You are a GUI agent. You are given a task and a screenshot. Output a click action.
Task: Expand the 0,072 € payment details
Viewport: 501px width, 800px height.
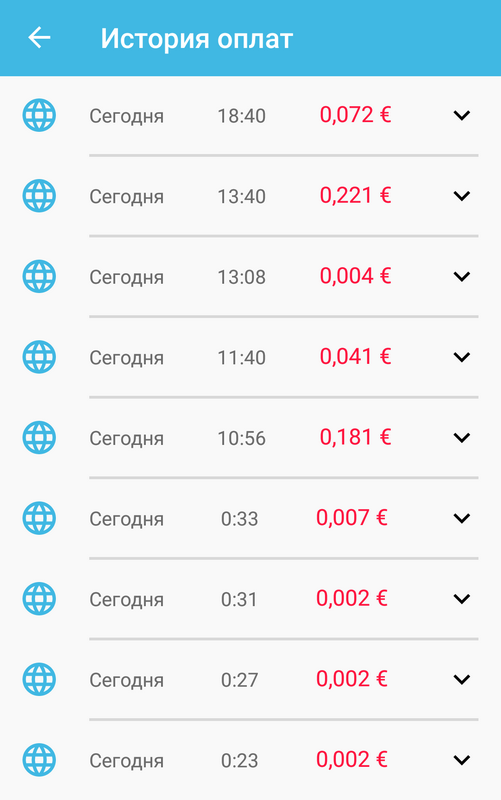[x=462, y=115]
